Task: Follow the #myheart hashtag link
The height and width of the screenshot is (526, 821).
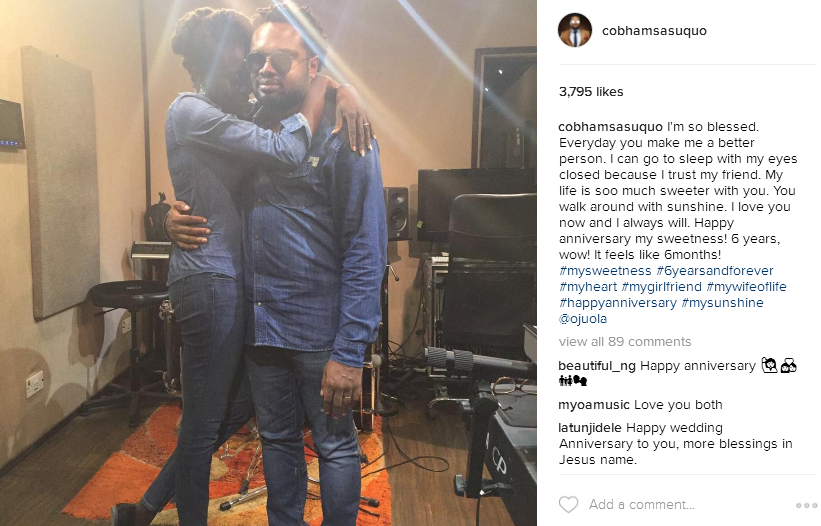Action: click(x=588, y=287)
